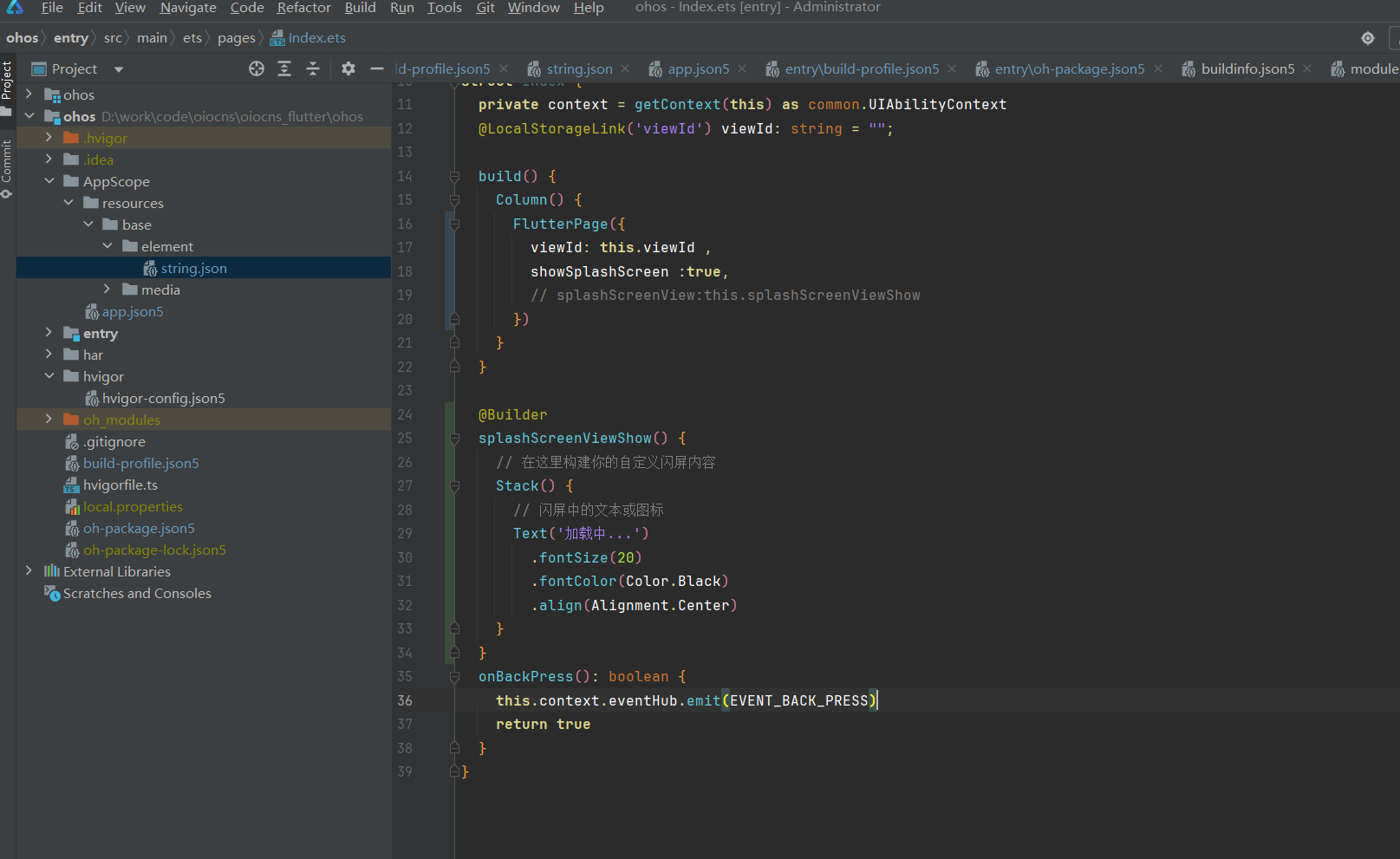Expand the oh_modules folder
1400x859 pixels.
point(49,420)
